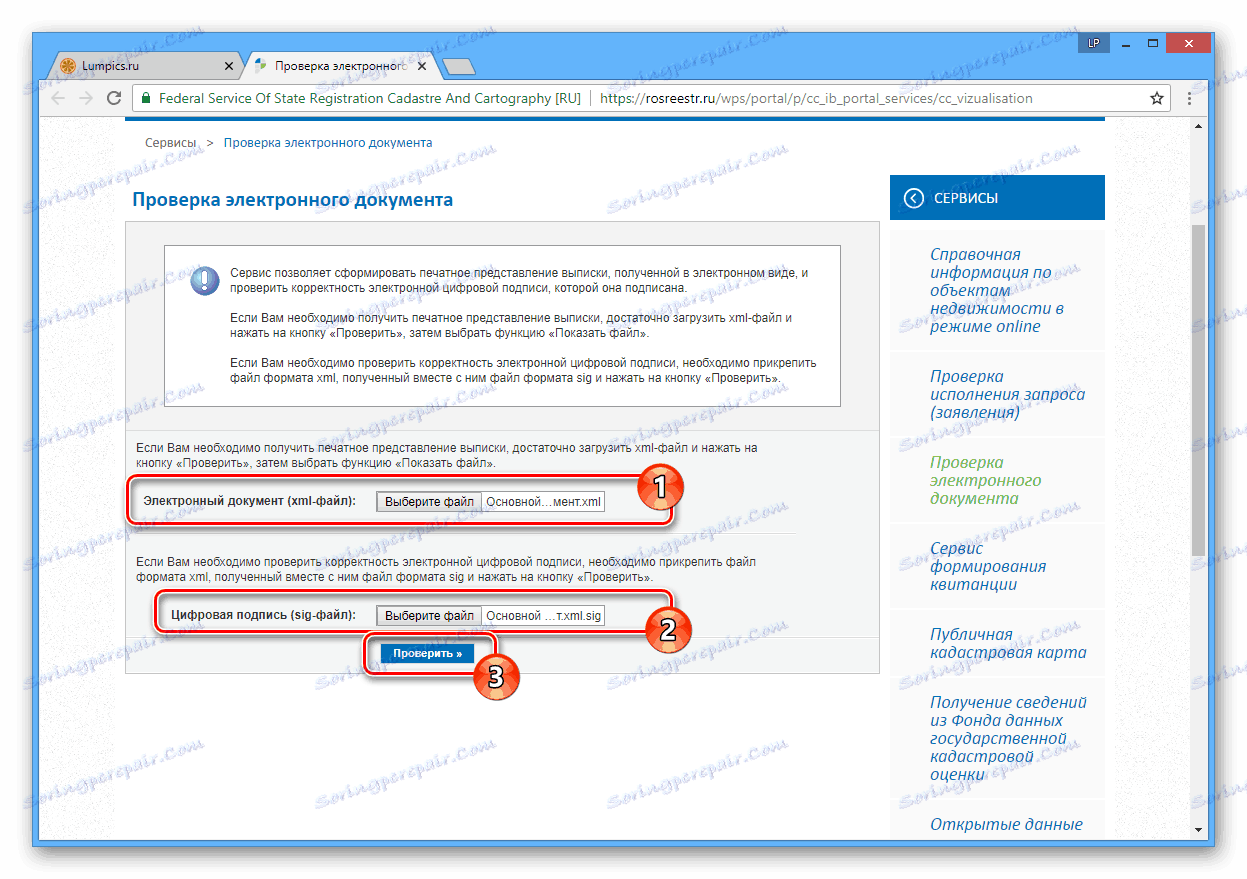The width and height of the screenshot is (1247, 879).
Task: Go forward using browser forward arrow
Action: [x=86, y=98]
